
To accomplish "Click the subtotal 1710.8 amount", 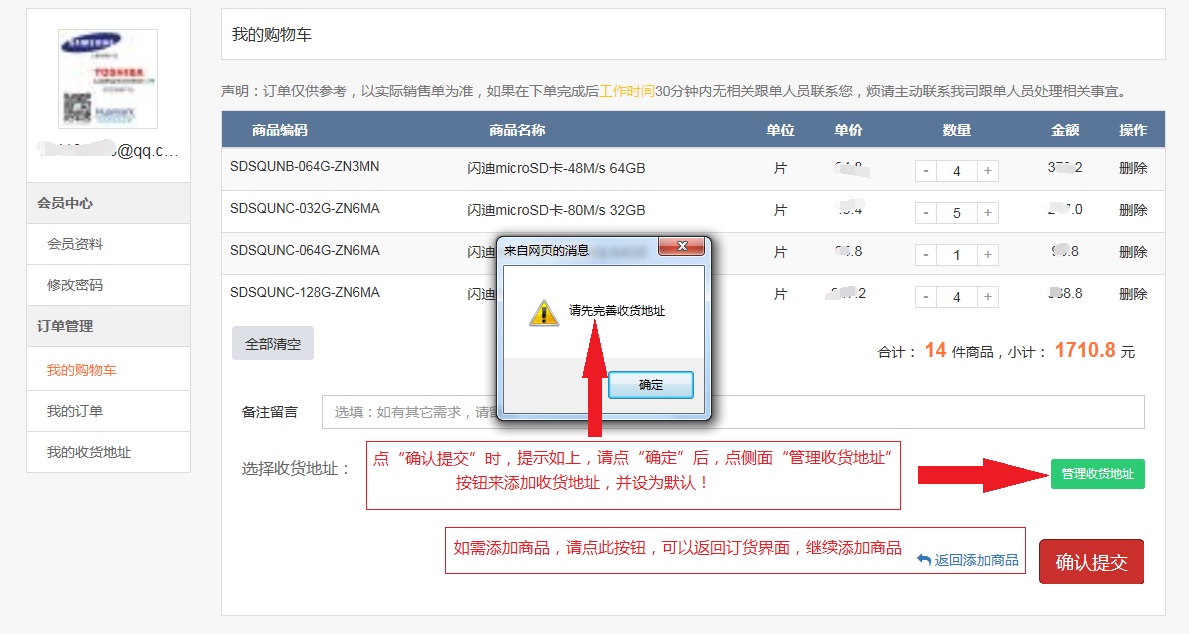I will tap(1084, 350).
